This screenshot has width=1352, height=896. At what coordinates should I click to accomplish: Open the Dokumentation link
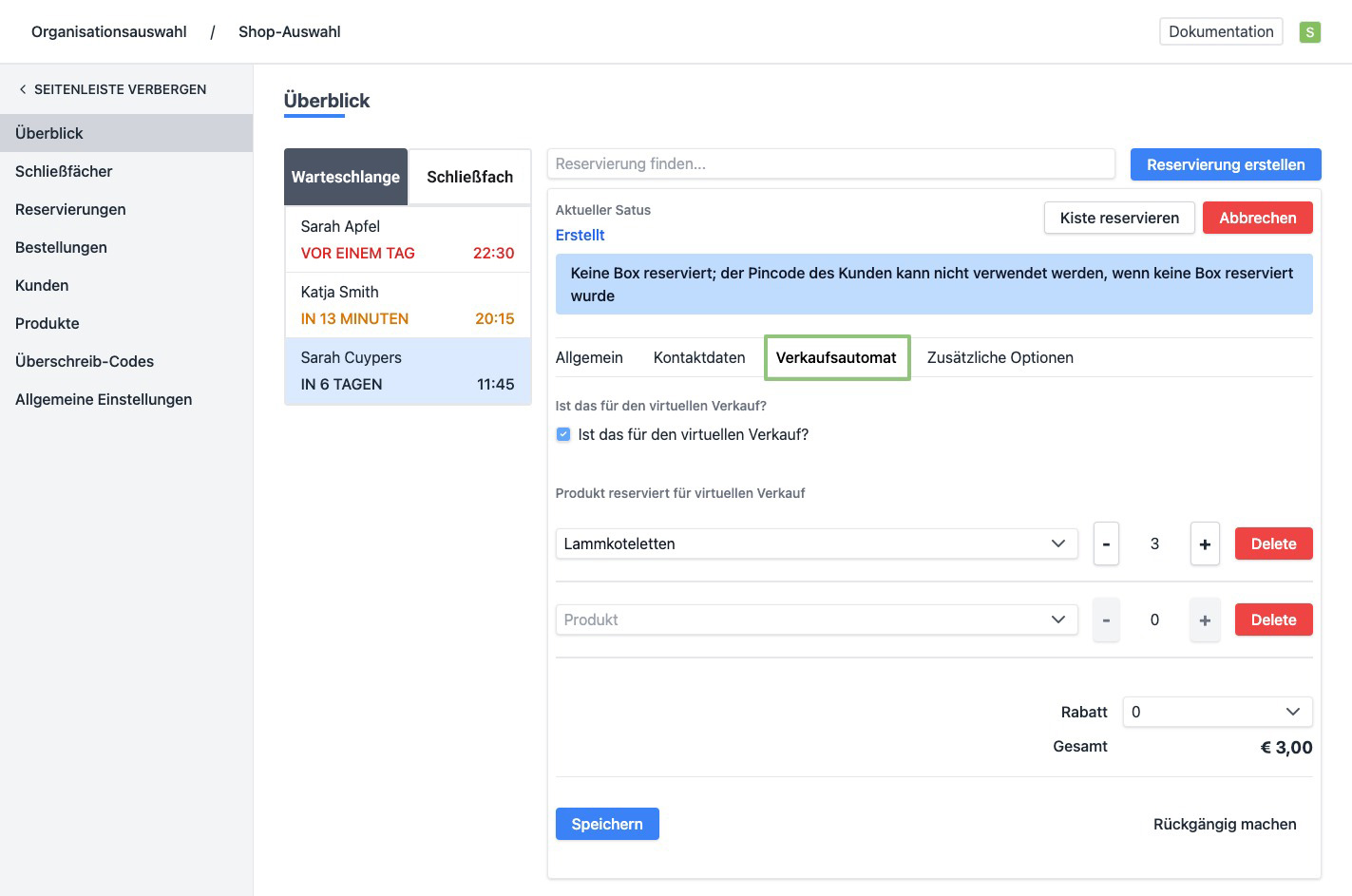pos(1220,31)
